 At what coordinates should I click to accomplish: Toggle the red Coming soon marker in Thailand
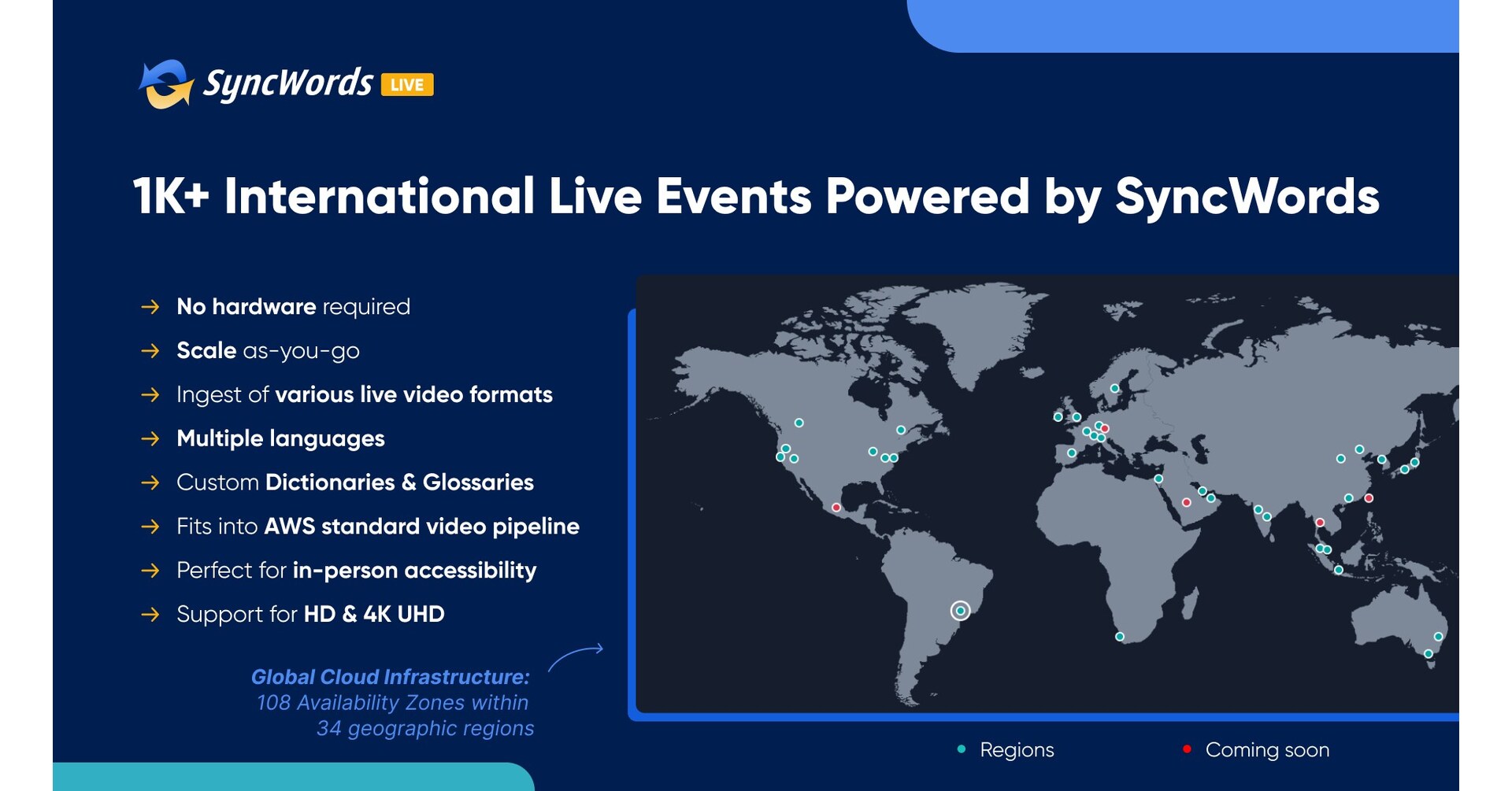click(1320, 522)
